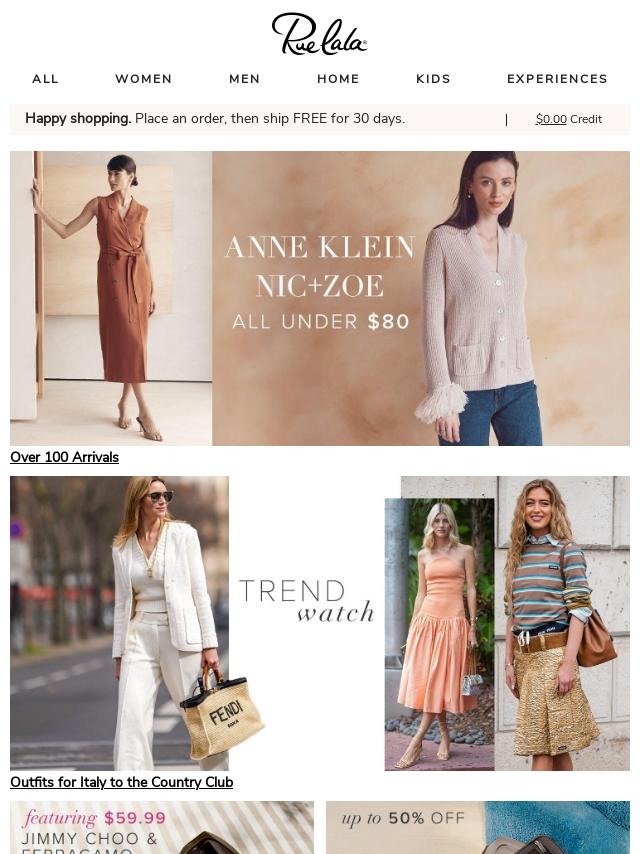Click the striped sweater gold skirt photo
Viewport: 640px width, 854px height.
[563, 623]
